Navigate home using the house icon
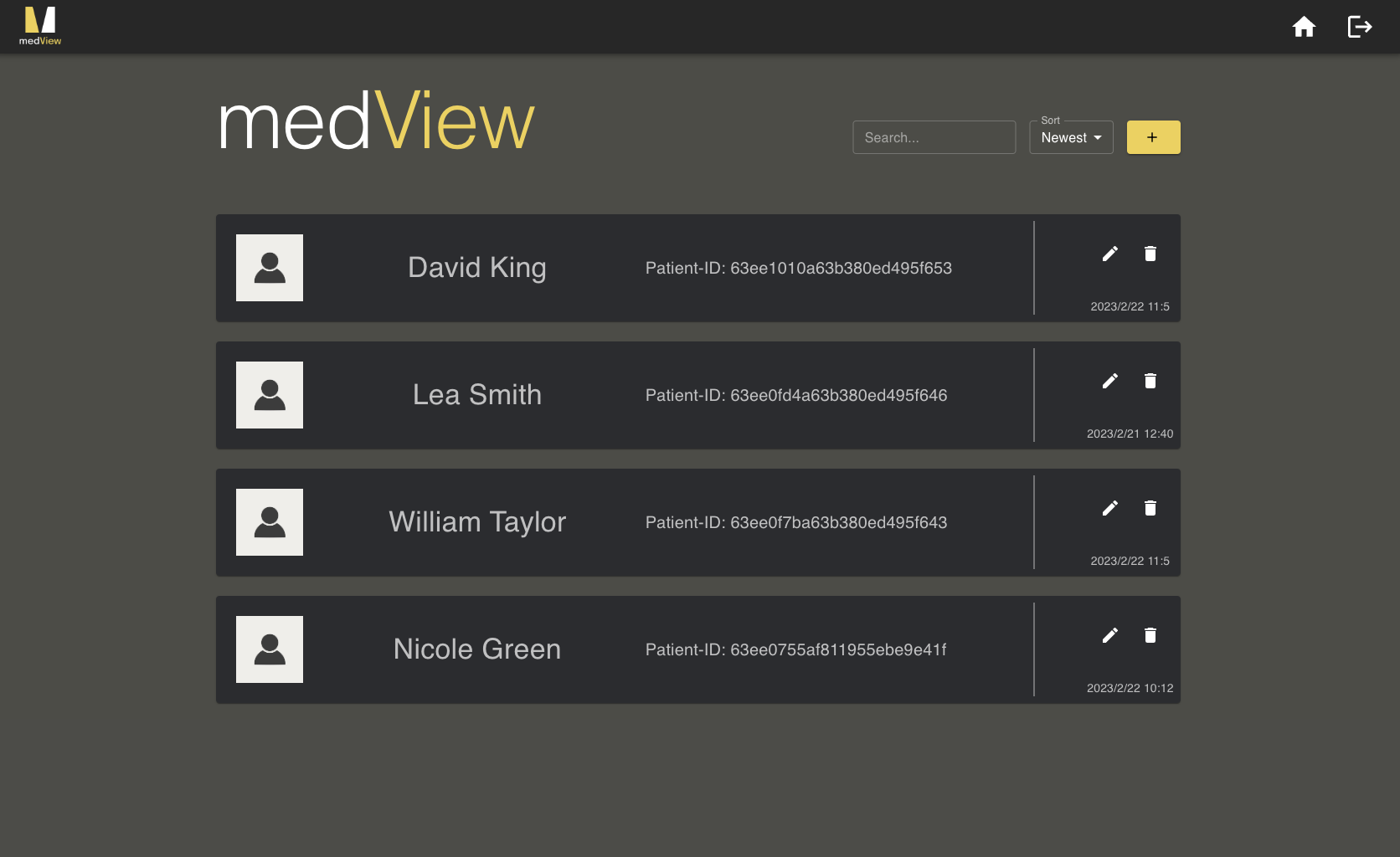The height and width of the screenshot is (857, 1400). click(x=1304, y=26)
